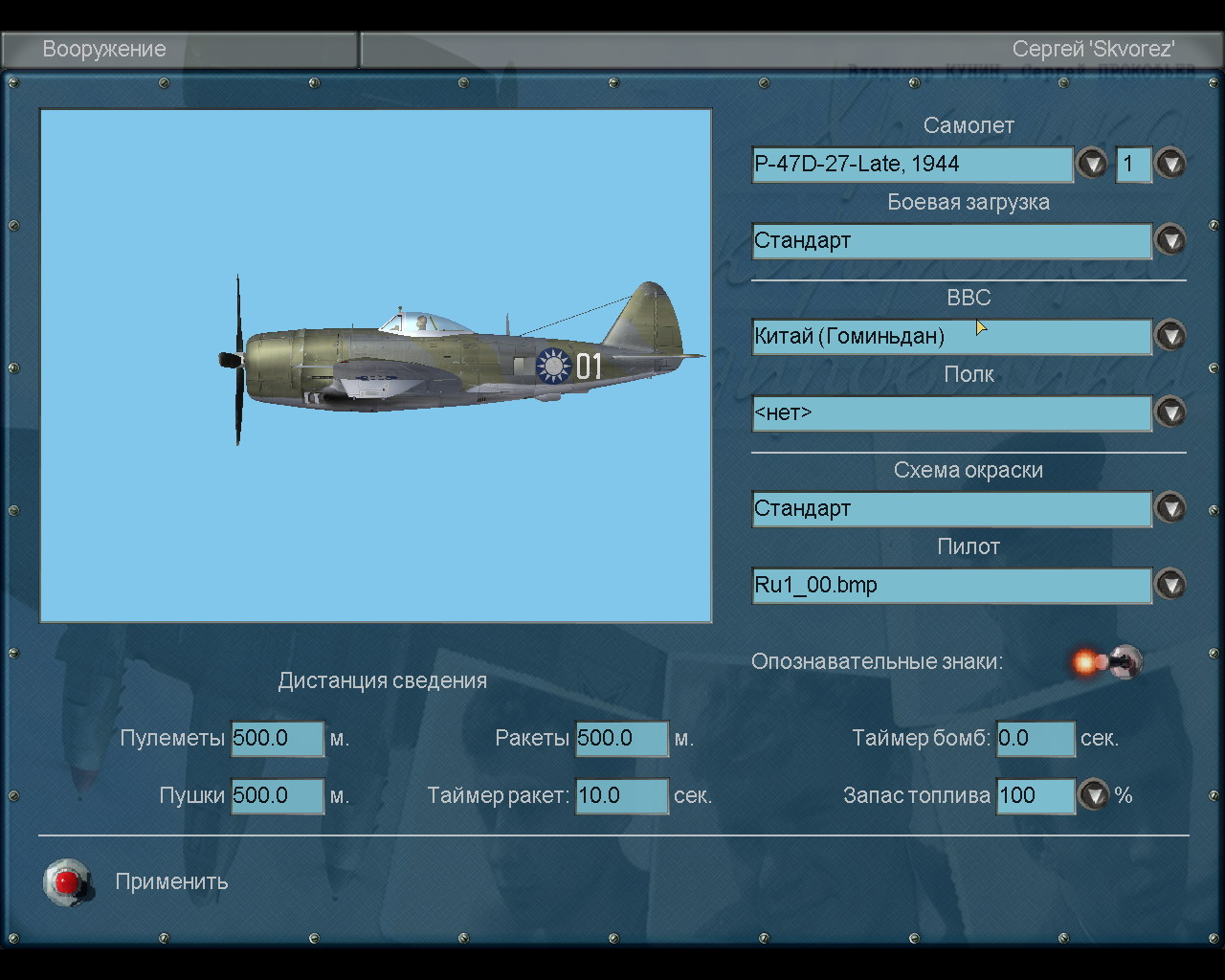Click the Схема окраски skin dropdown arrow
This screenshot has height=980, width=1225.
click(1169, 508)
